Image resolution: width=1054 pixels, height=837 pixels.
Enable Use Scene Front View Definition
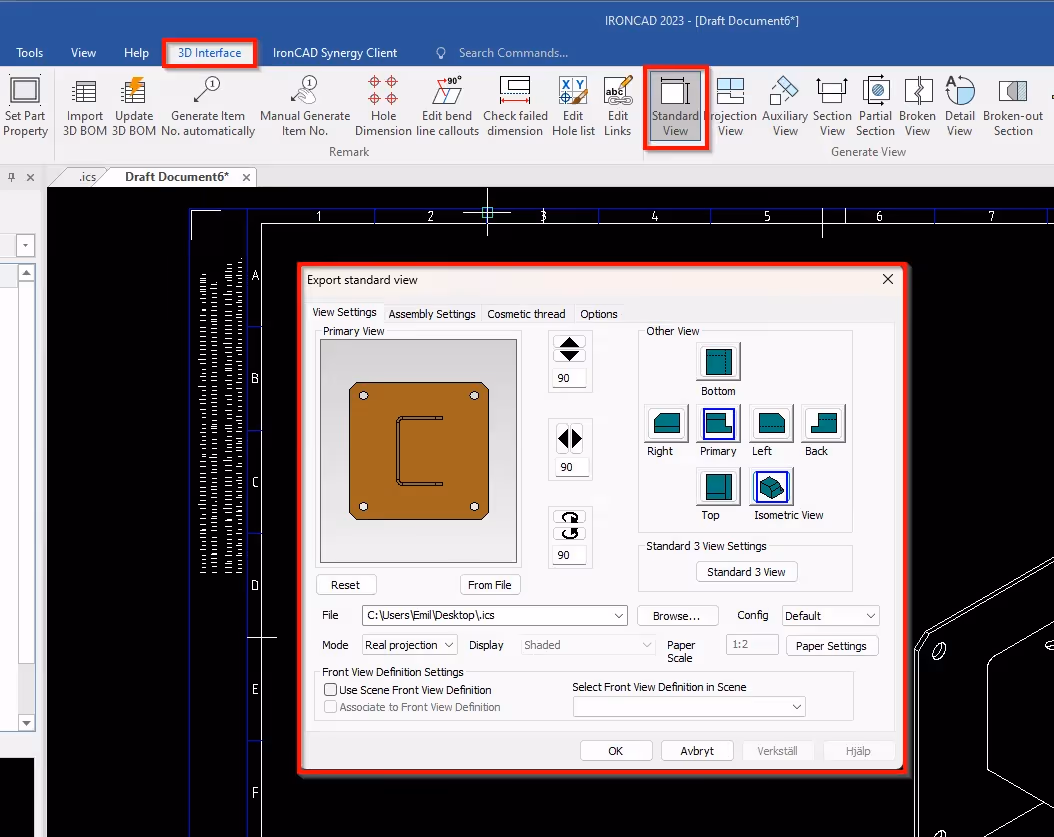pyautogui.click(x=330, y=689)
